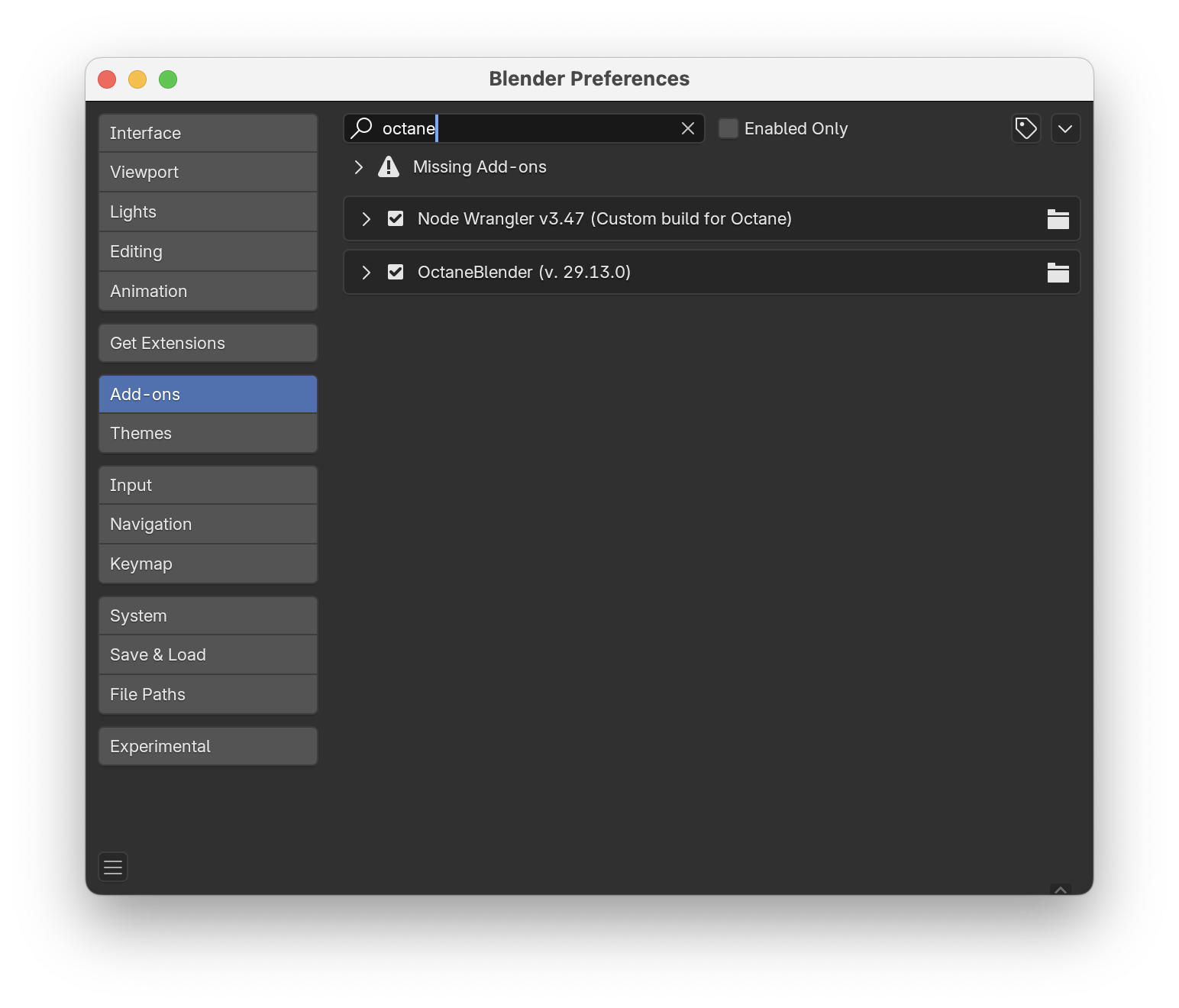This screenshot has width=1179, height=1008.
Task: Expand OctaneBlender add-on details
Action: 366,273
